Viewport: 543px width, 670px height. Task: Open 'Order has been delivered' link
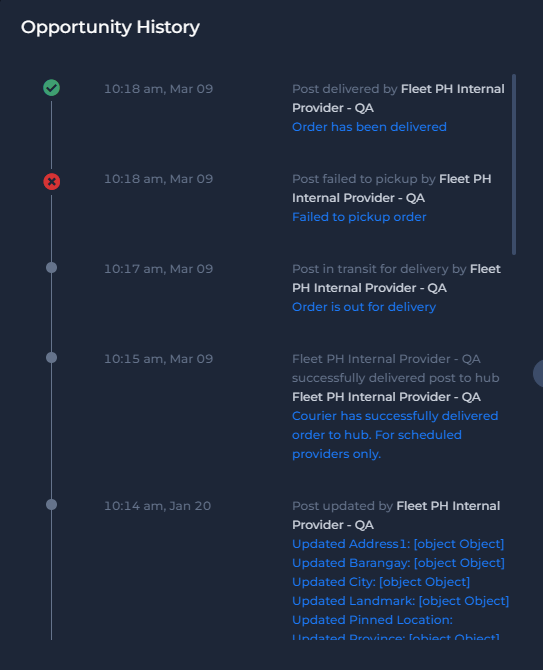click(x=369, y=127)
